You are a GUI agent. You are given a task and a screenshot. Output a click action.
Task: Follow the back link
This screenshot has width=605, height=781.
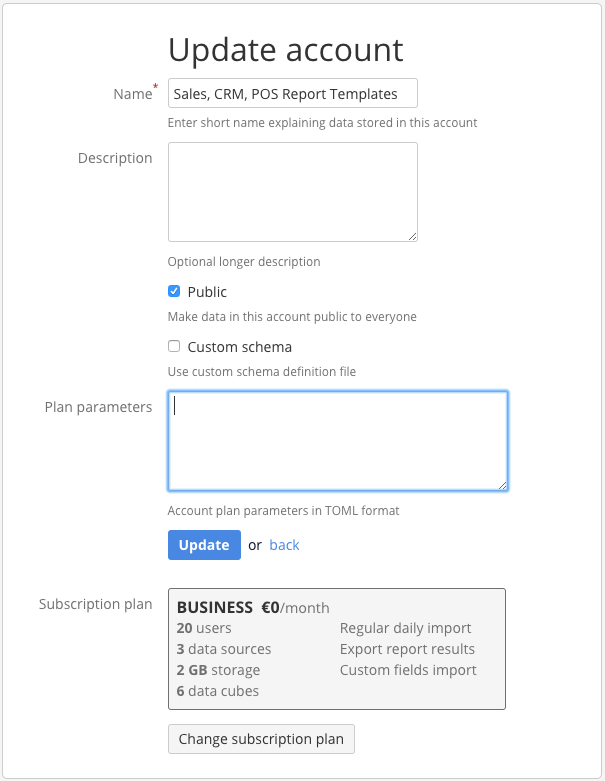(284, 545)
